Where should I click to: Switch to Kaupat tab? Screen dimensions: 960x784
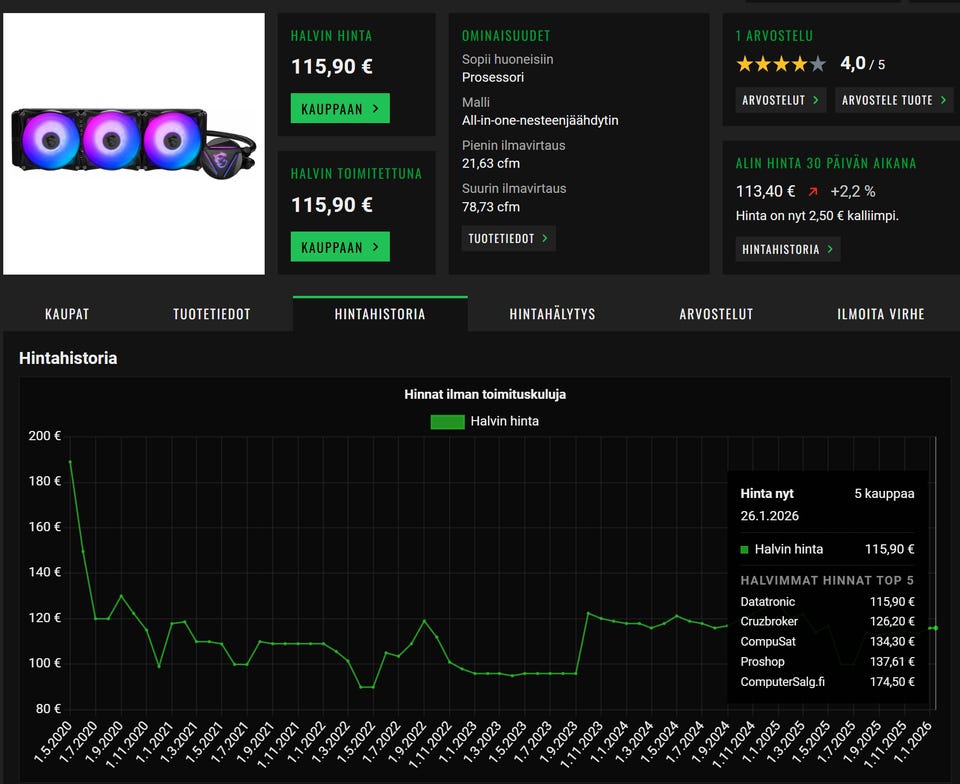(x=67, y=314)
